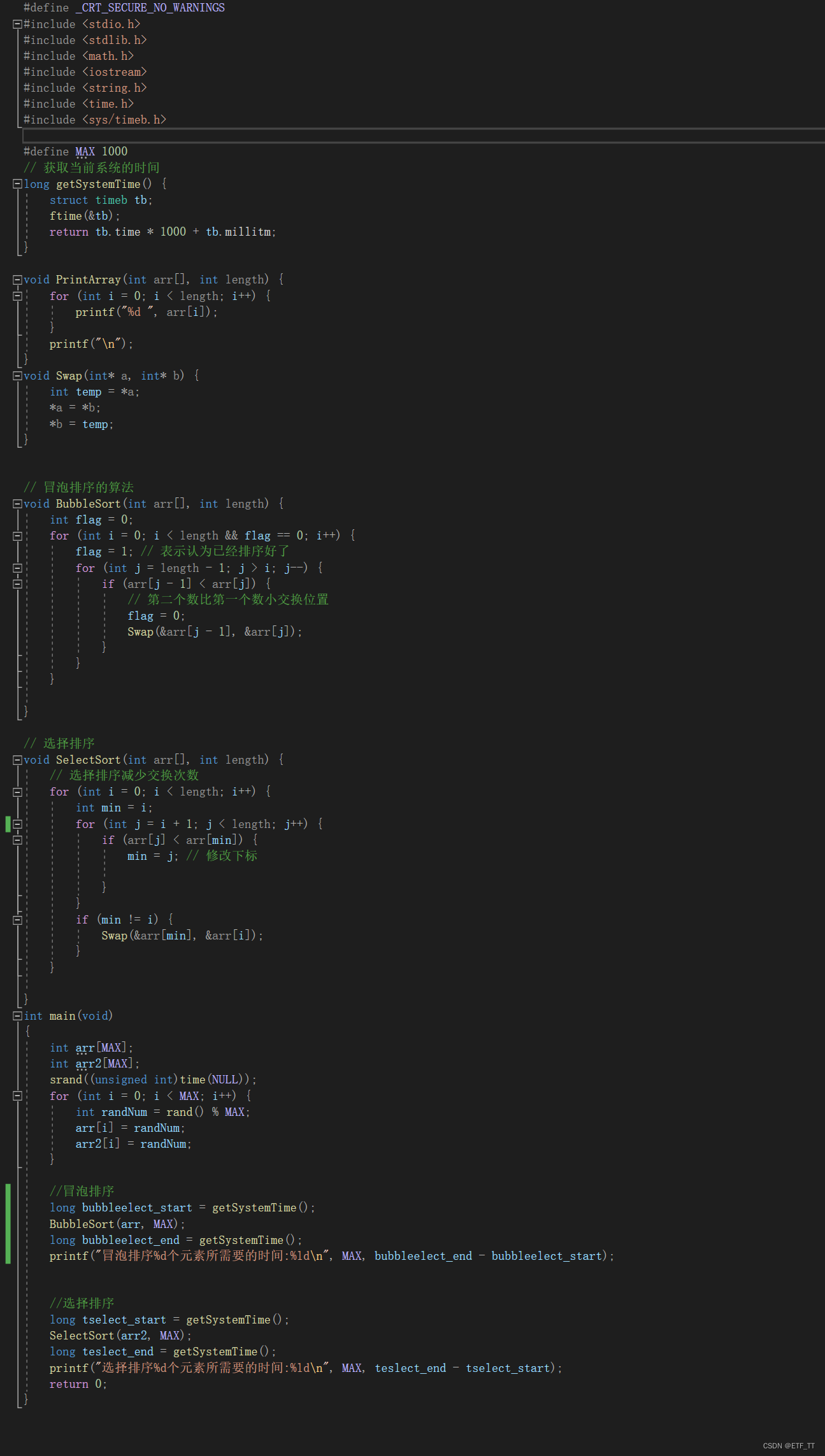Collapse the if arr[j - 1] < arr[j] block

tap(18, 584)
